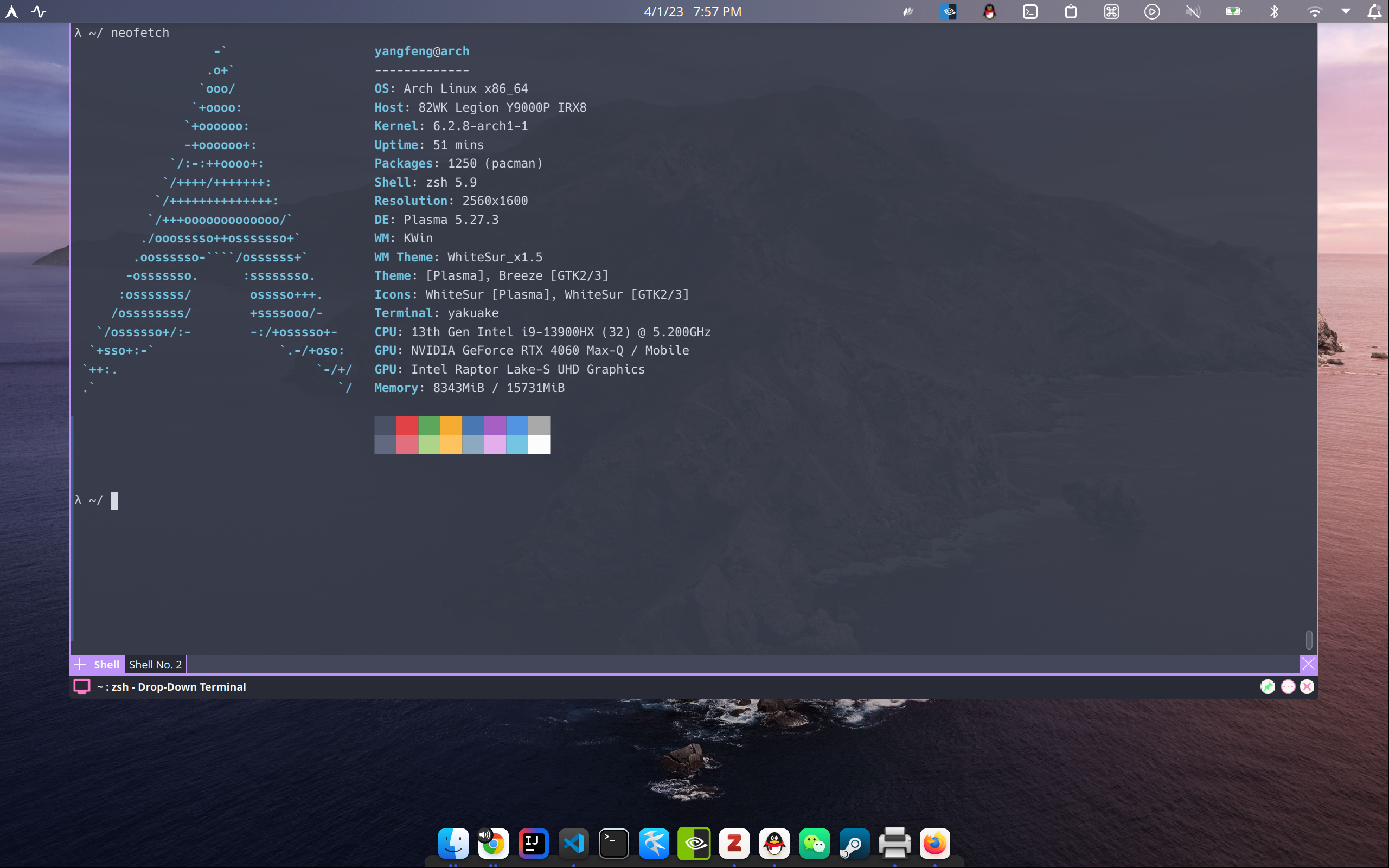Launch the red Z app in the dock

click(x=734, y=843)
